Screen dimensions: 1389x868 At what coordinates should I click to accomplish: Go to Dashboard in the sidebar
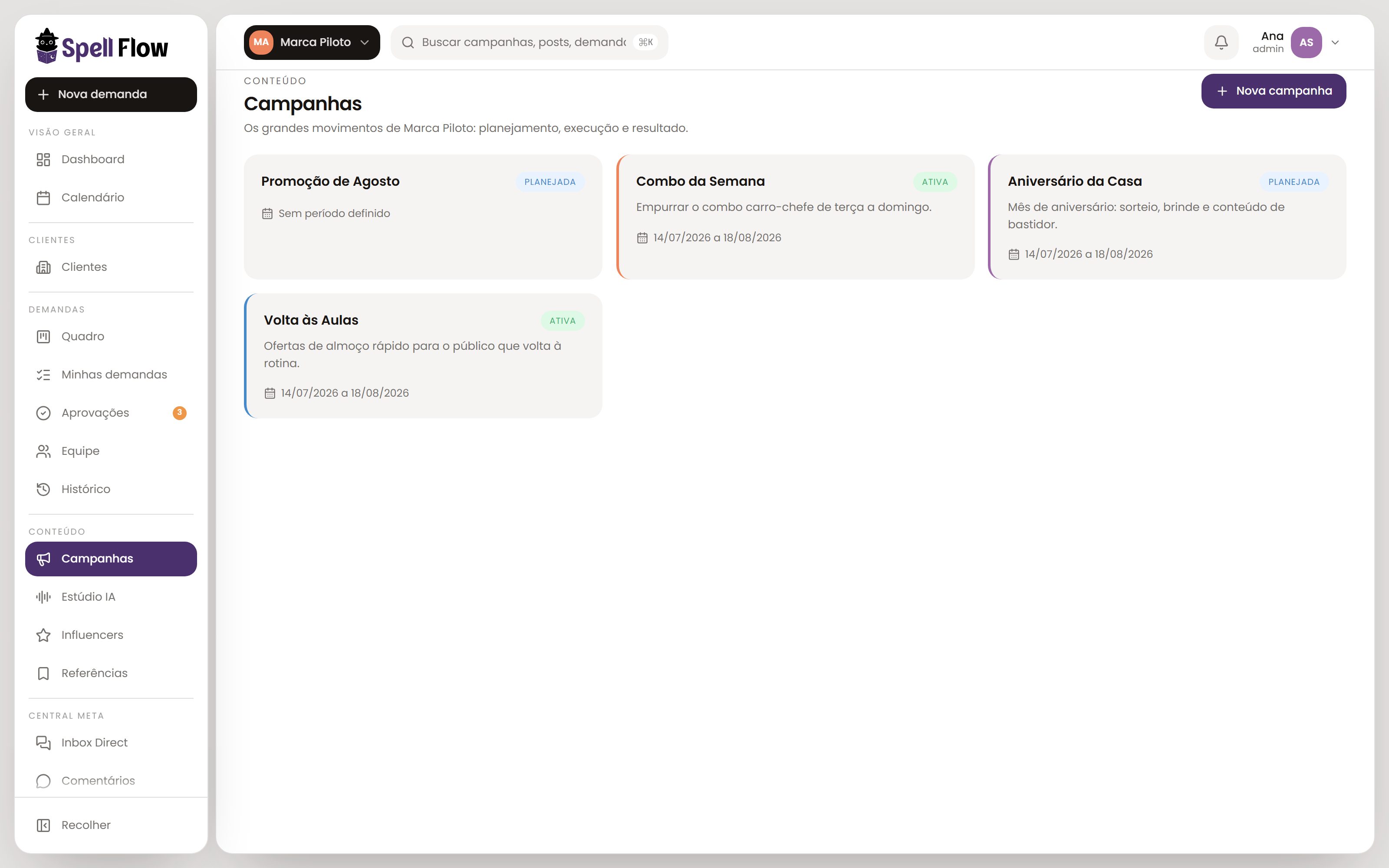tap(111, 160)
